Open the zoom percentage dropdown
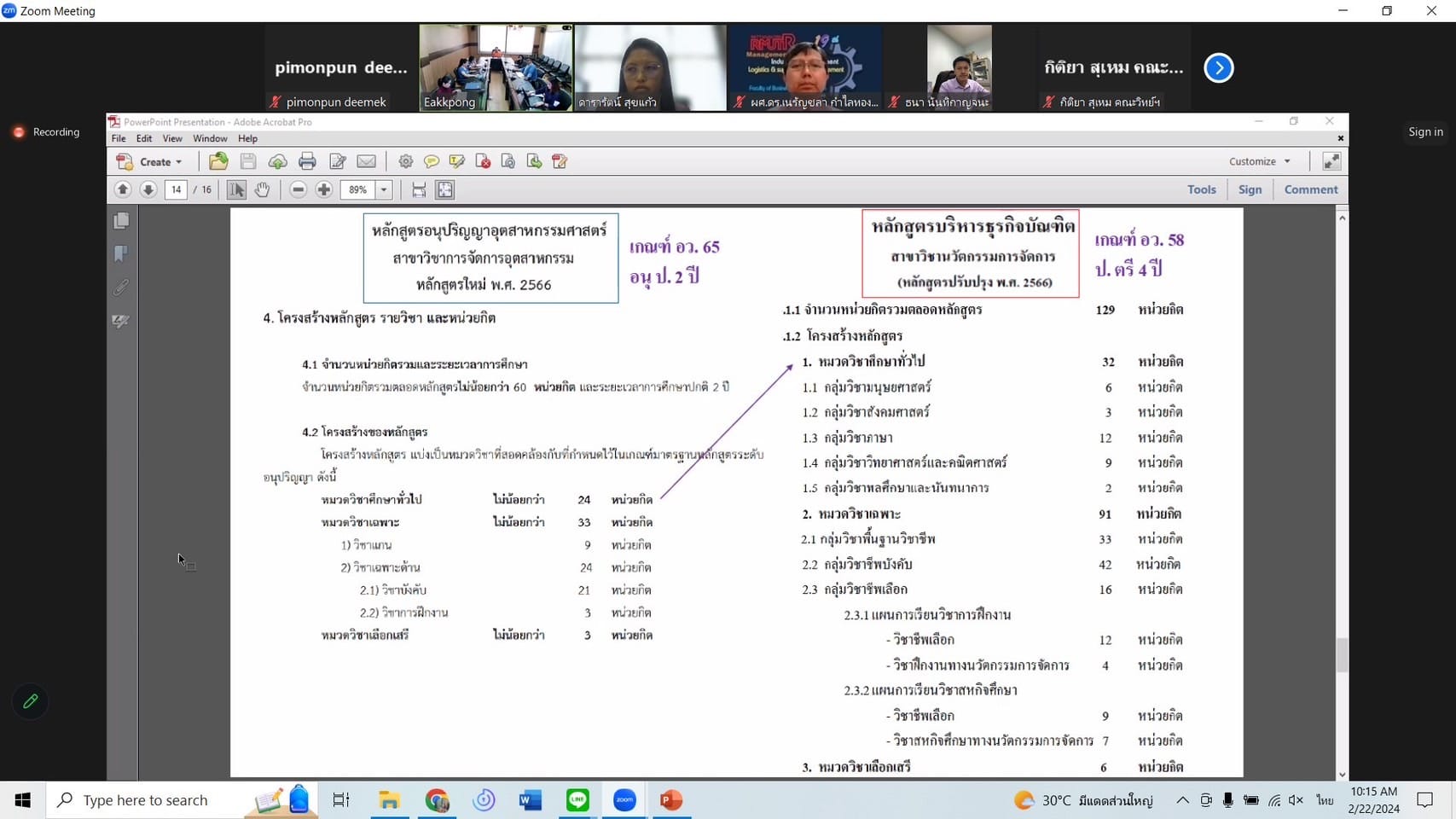 pos(384,189)
